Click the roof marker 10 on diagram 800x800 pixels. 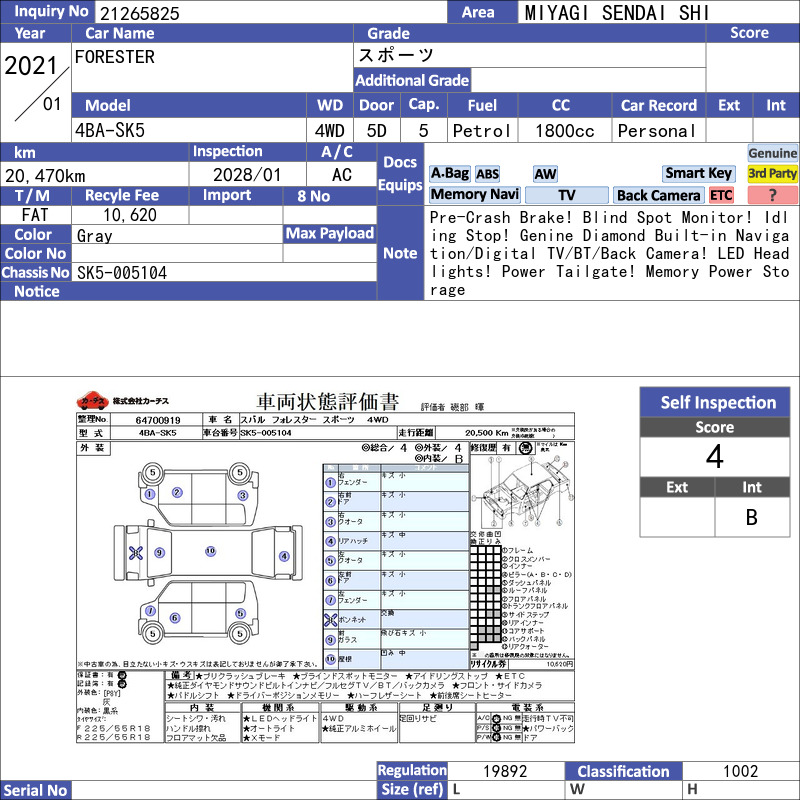(210, 551)
